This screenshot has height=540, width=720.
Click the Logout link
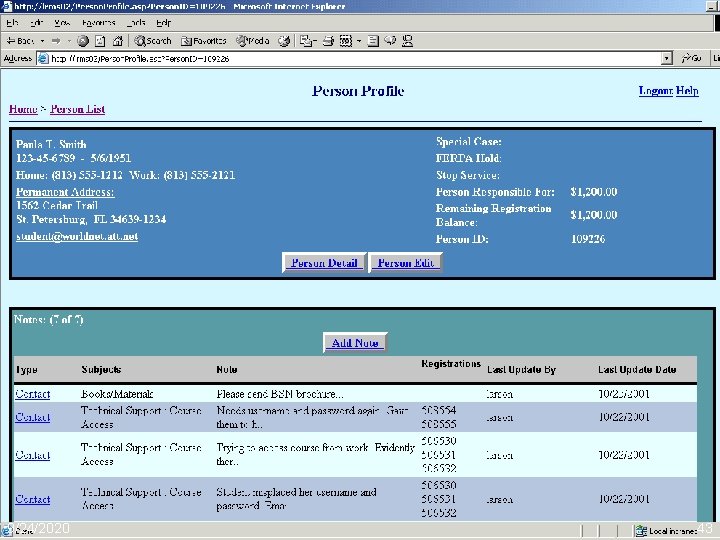click(x=656, y=90)
